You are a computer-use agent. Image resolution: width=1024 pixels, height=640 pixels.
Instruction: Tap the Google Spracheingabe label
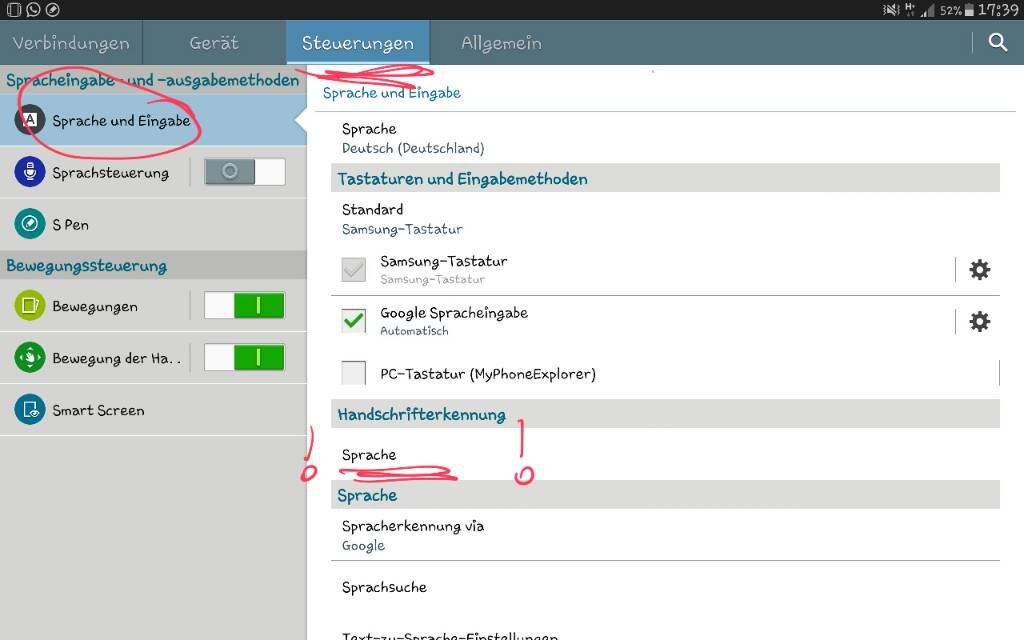[454, 313]
